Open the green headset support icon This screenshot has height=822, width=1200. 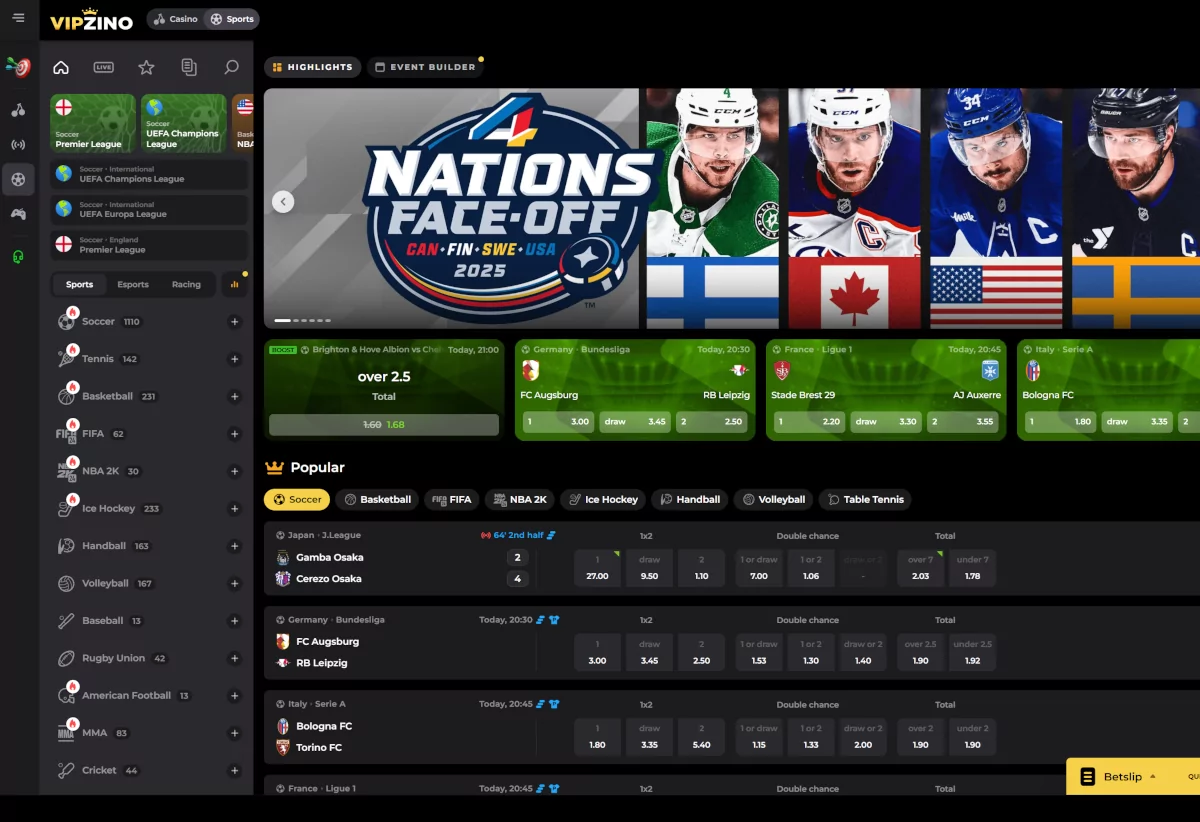click(18, 256)
